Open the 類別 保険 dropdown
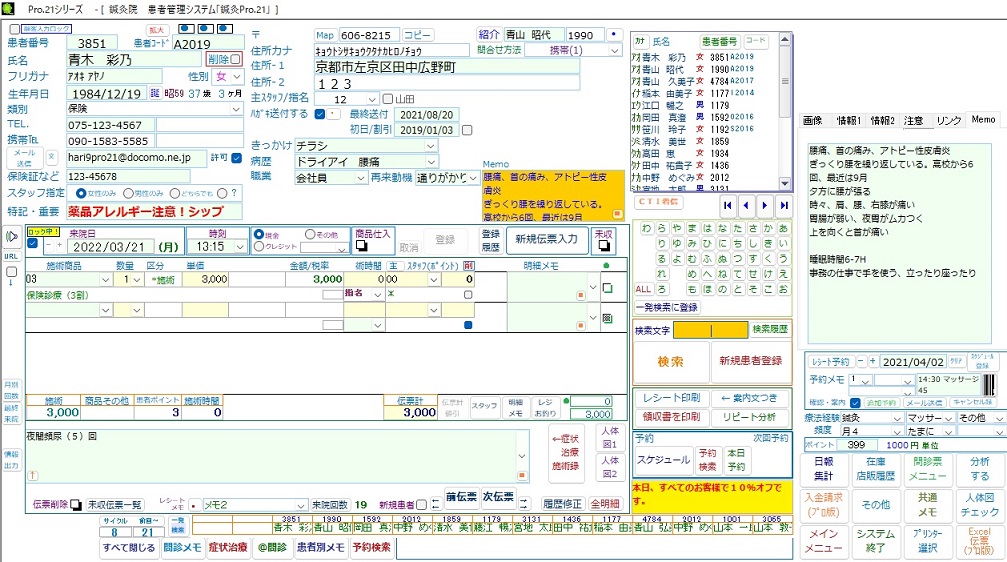The image size is (1007, 562). point(236,109)
